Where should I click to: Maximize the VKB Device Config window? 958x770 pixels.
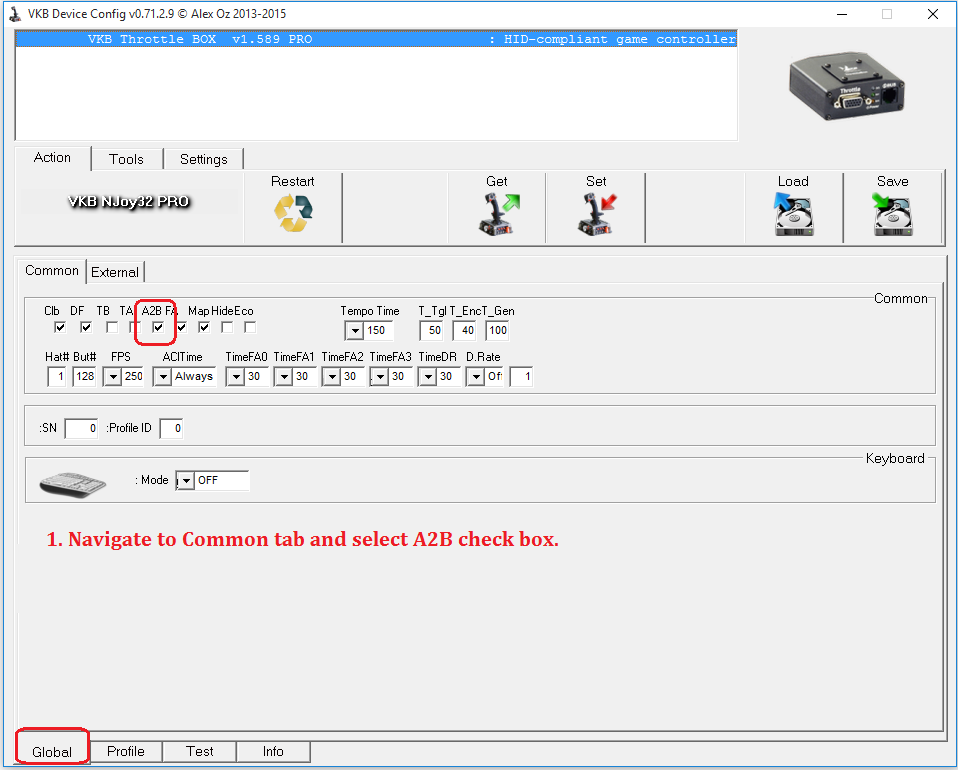[x=887, y=14]
